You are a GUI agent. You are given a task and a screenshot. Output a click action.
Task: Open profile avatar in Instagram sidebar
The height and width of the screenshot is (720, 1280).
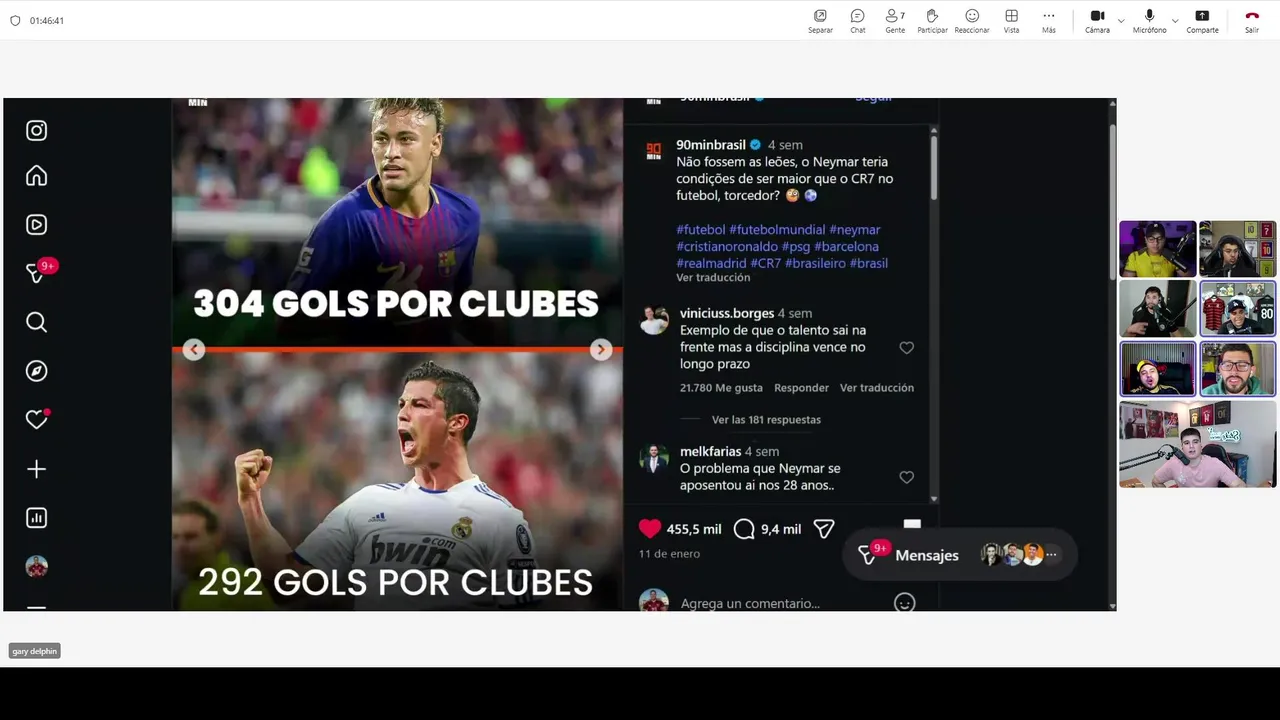(36, 567)
